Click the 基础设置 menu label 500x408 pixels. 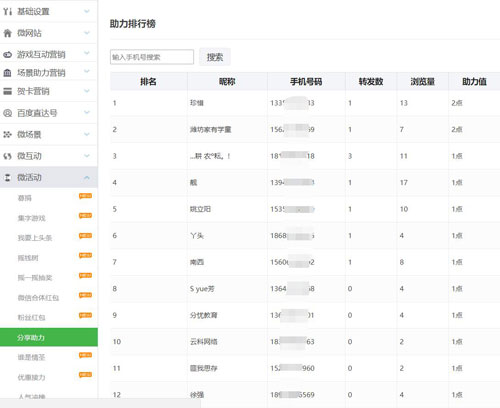click(33, 12)
